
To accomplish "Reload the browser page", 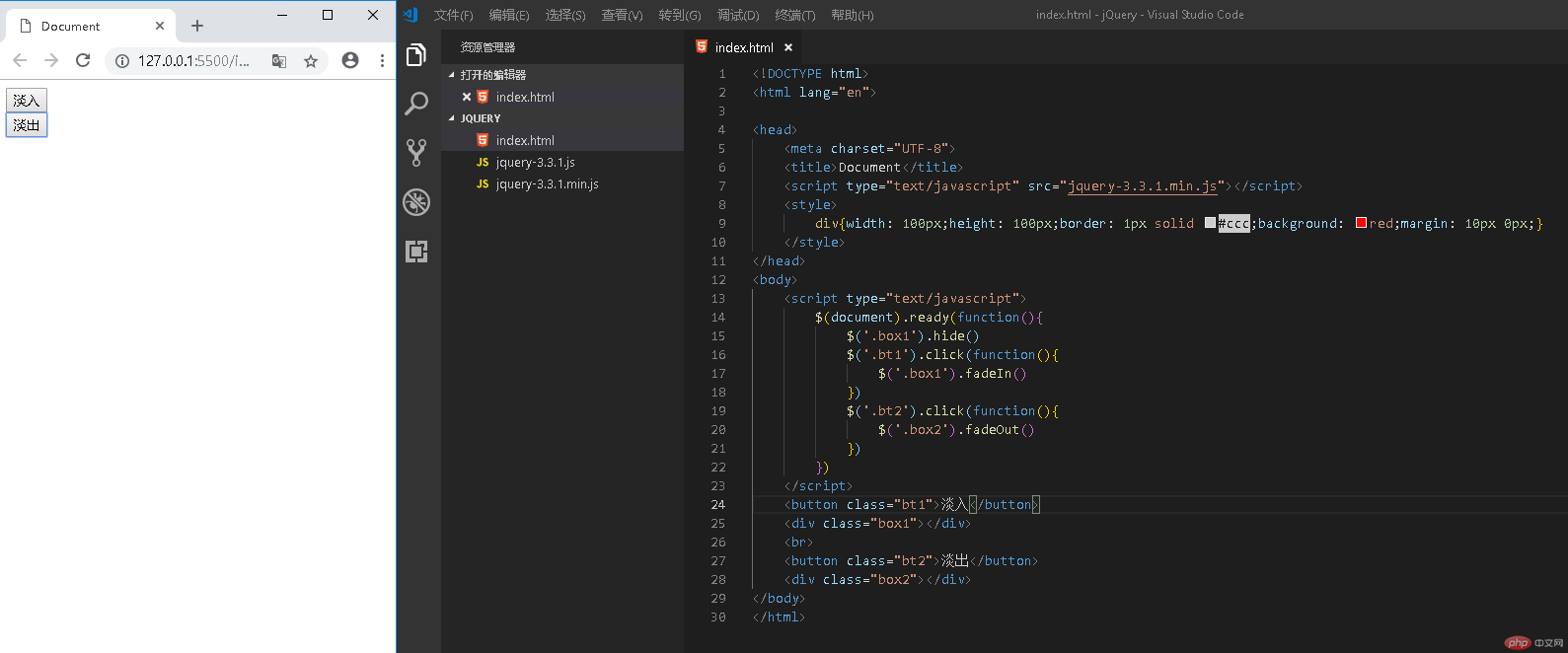I will coord(83,60).
